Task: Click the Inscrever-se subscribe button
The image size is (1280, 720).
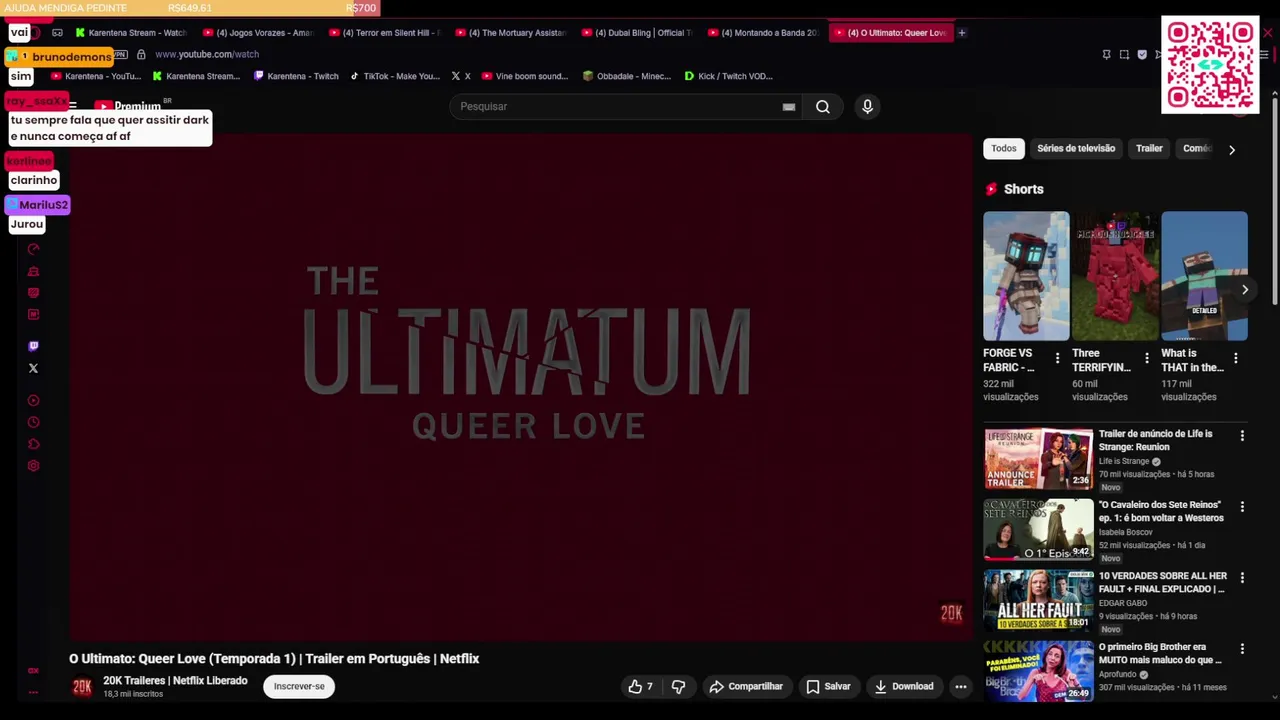Action: 299,686
